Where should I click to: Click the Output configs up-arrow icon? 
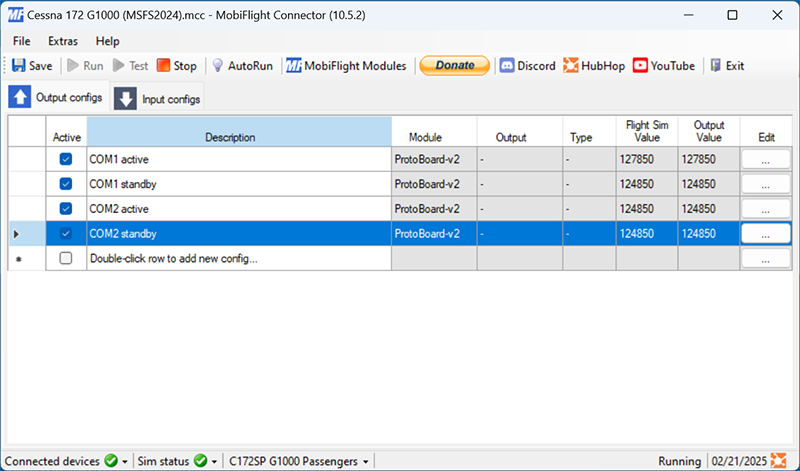click(19, 96)
